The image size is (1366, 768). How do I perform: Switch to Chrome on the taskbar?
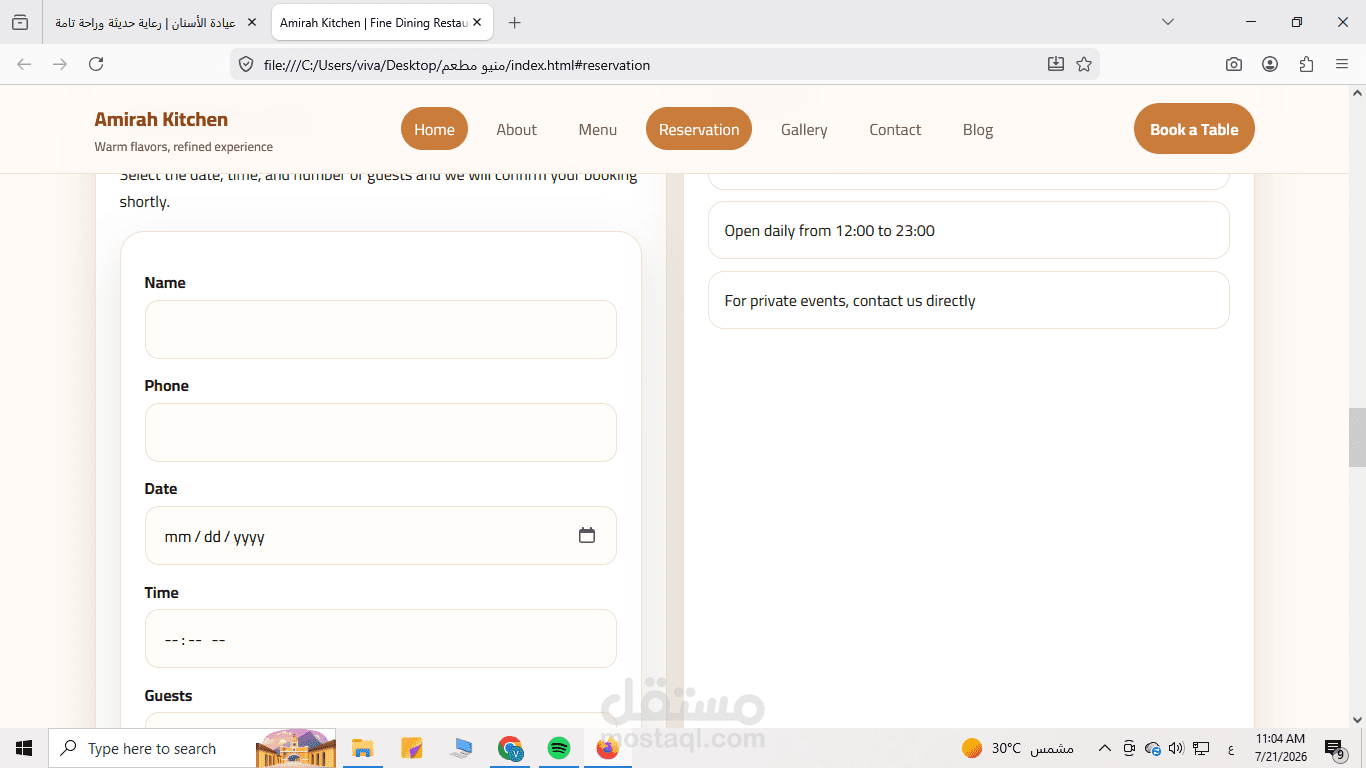pyautogui.click(x=510, y=748)
